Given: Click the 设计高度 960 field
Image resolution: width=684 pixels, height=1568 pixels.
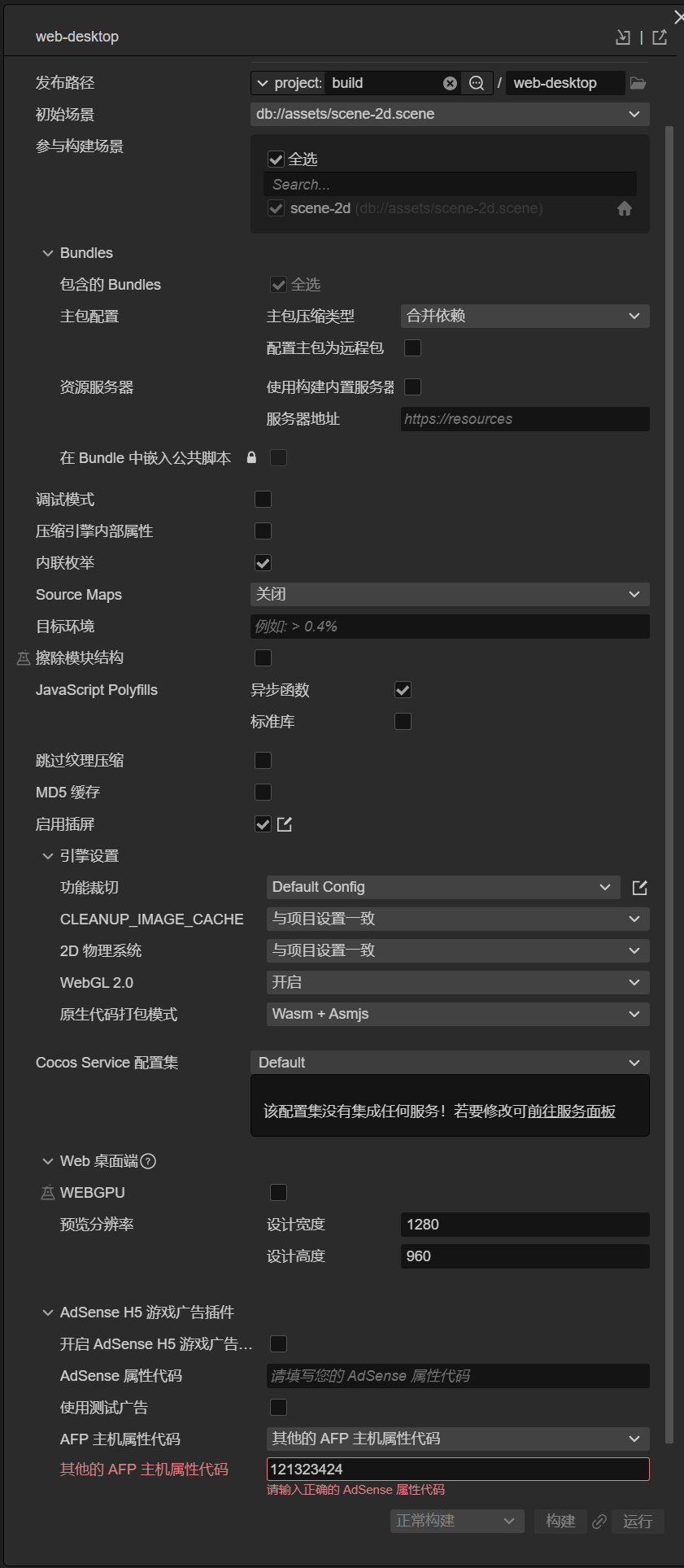Looking at the screenshot, I should (x=525, y=1256).
